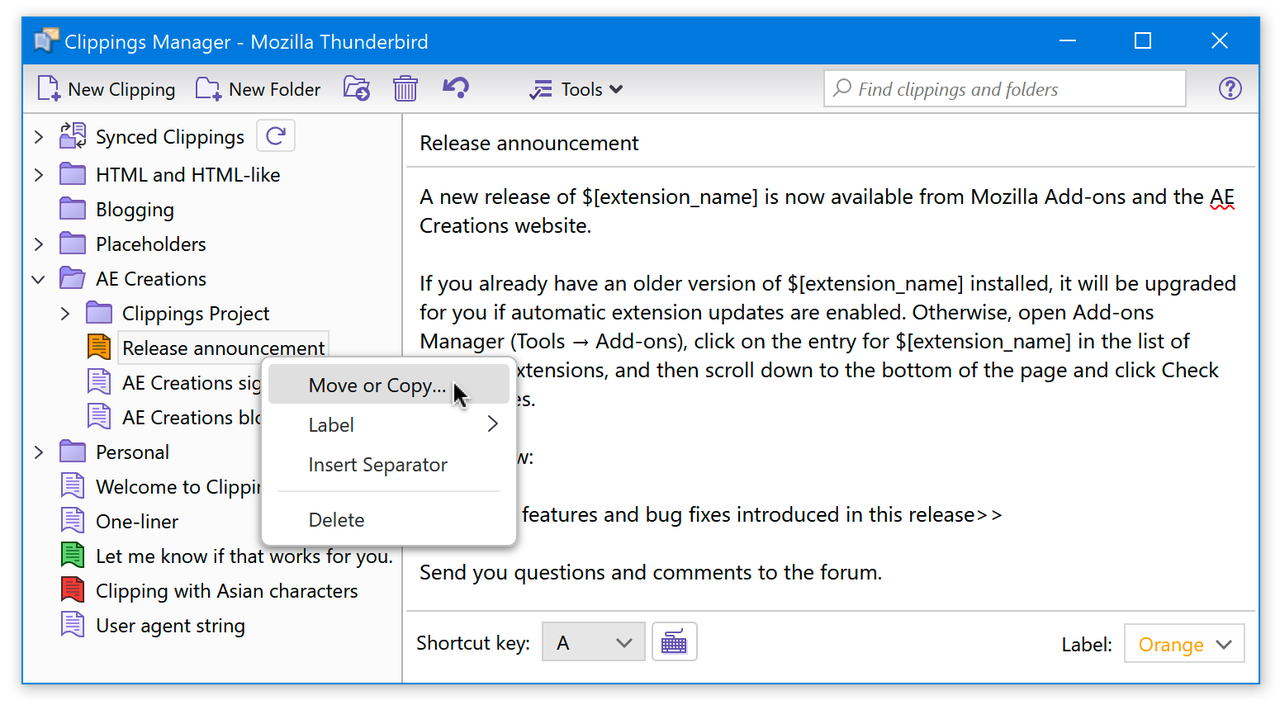Select the One-liner clipping
The width and height of the screenshot is (1280, 705).
click(x=137, y=522)
